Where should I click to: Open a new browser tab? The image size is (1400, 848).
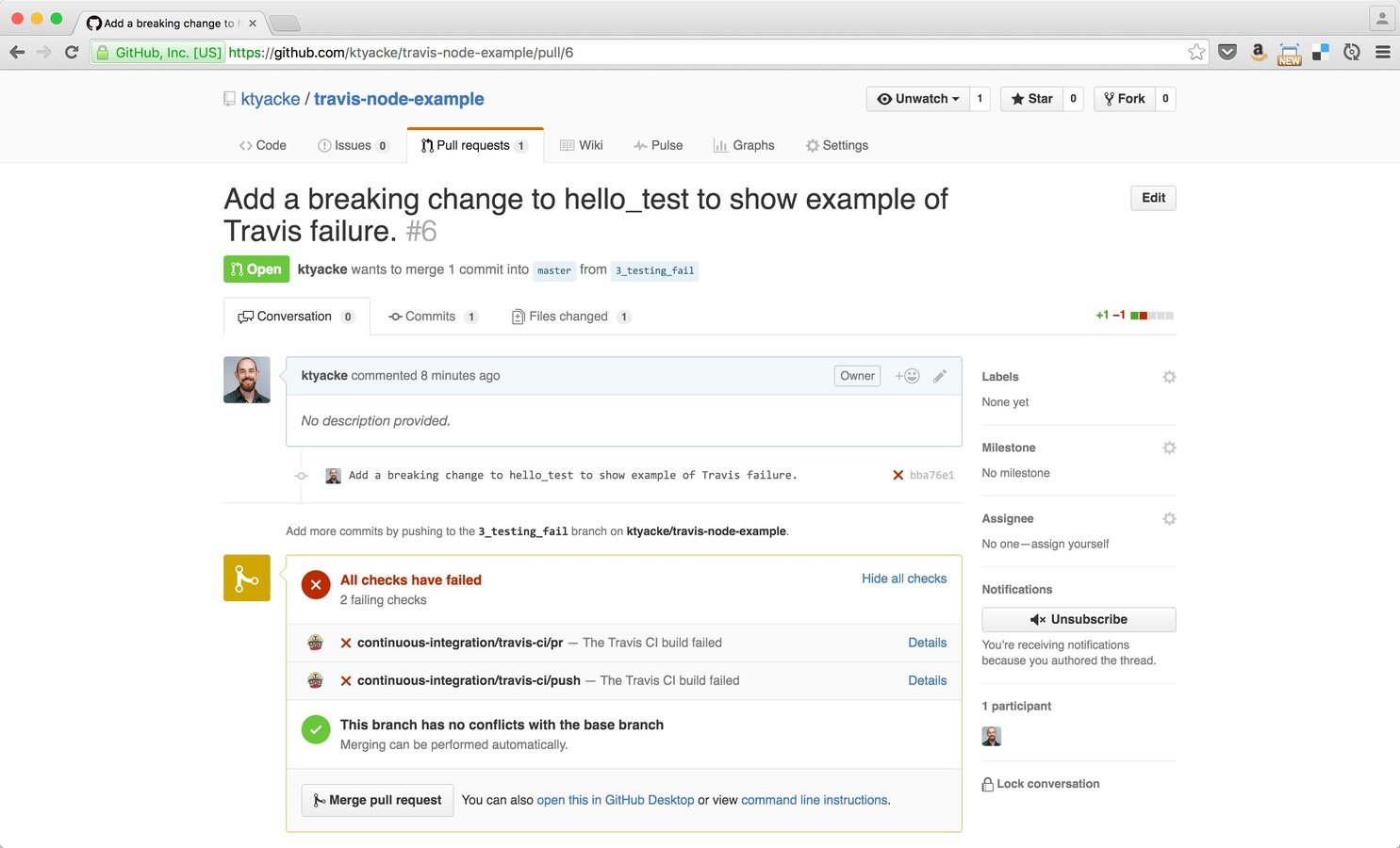285,24
